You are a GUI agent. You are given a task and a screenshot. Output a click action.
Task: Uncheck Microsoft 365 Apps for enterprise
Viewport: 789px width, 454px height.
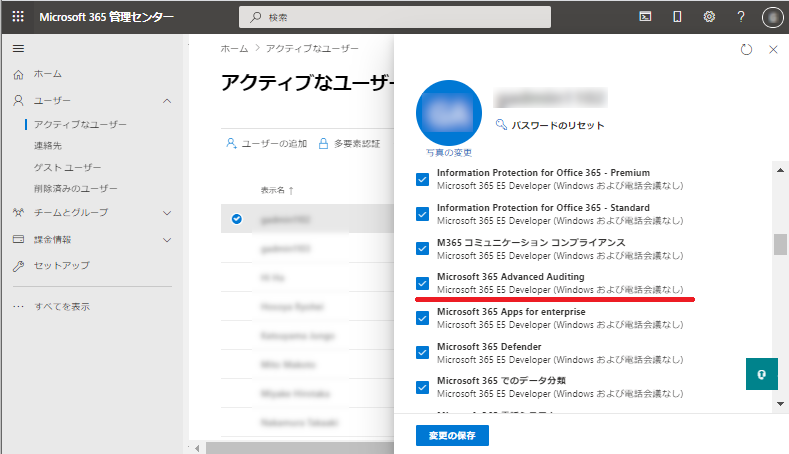point(422,318)
